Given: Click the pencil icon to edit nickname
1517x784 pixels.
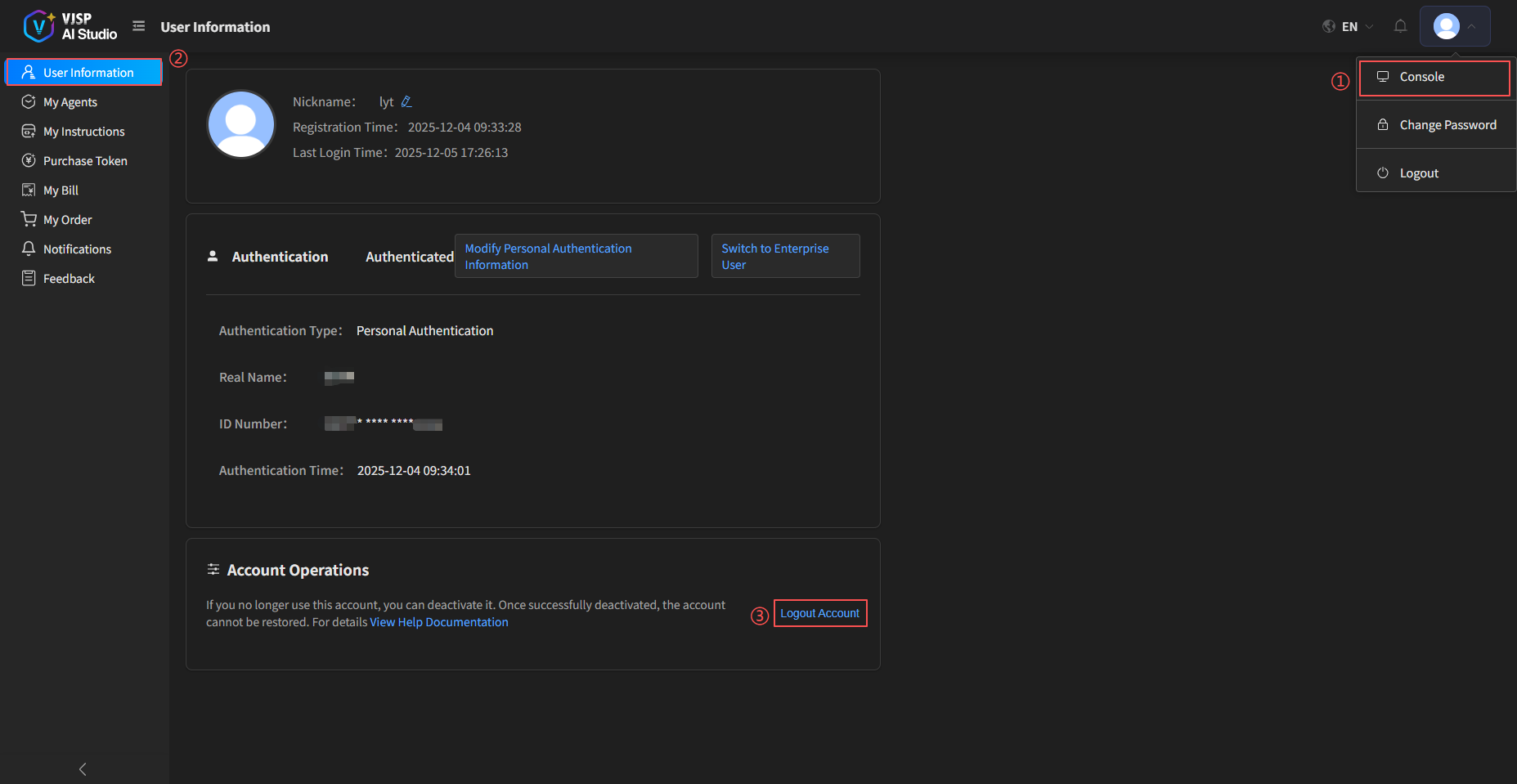Looking at the screenshot, I should pyautogui.click(x=406, y=102).
